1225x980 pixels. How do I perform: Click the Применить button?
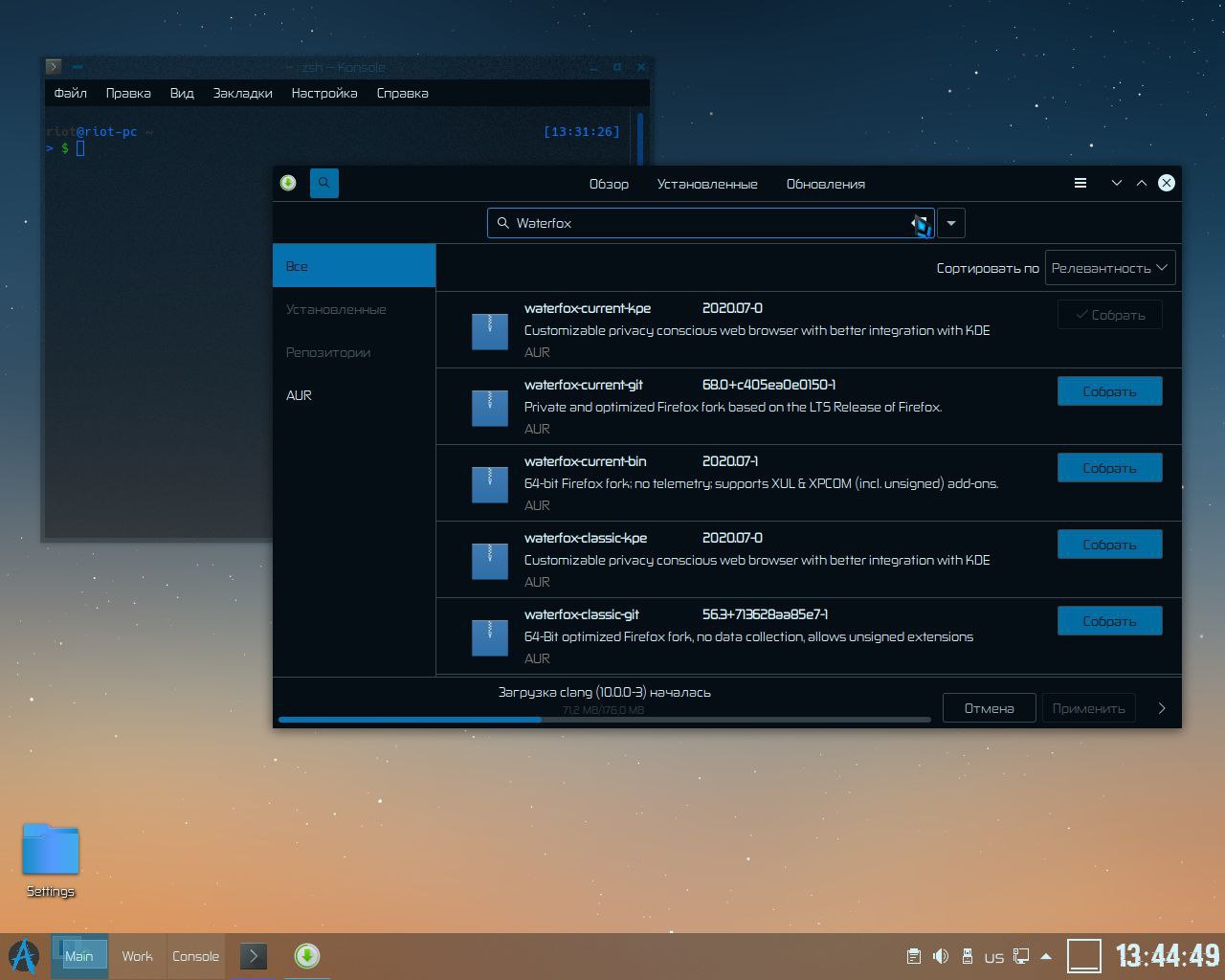(x=1088, y=708)
